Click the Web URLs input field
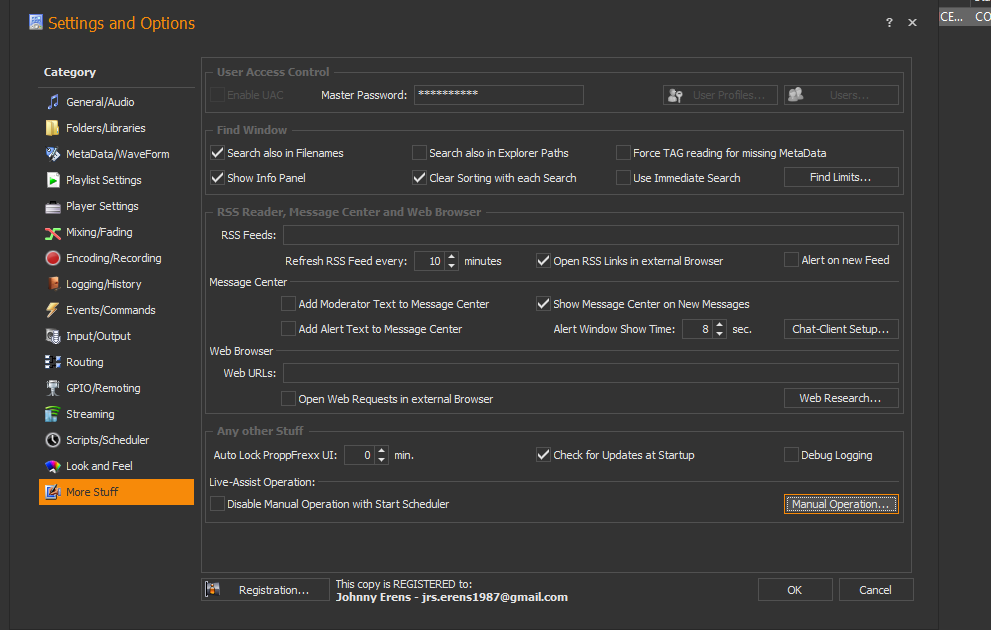Viewport: 991px width, 630px height. 590,373
